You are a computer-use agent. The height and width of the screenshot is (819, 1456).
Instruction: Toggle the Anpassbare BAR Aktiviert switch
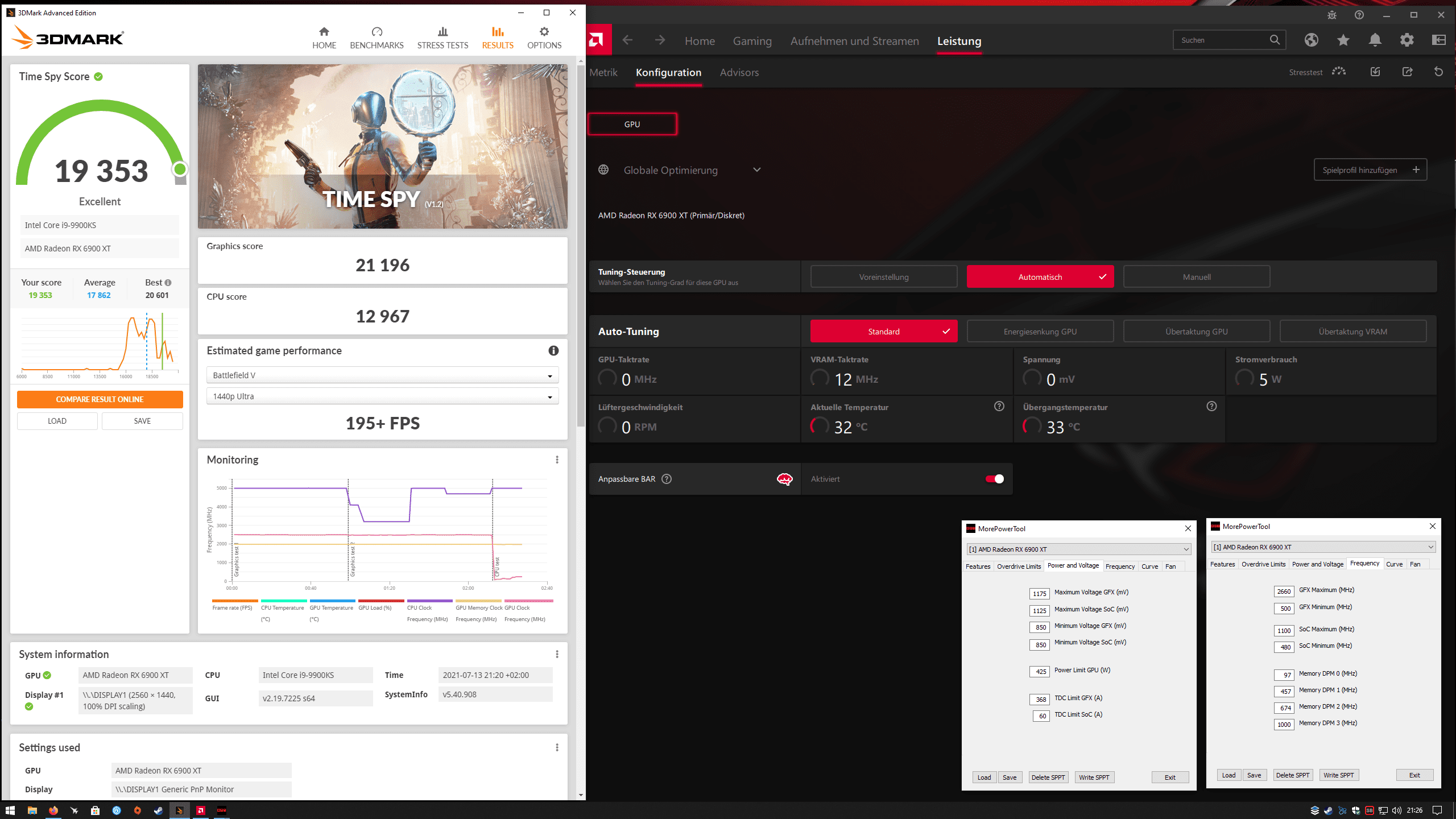tap(995, 479)
